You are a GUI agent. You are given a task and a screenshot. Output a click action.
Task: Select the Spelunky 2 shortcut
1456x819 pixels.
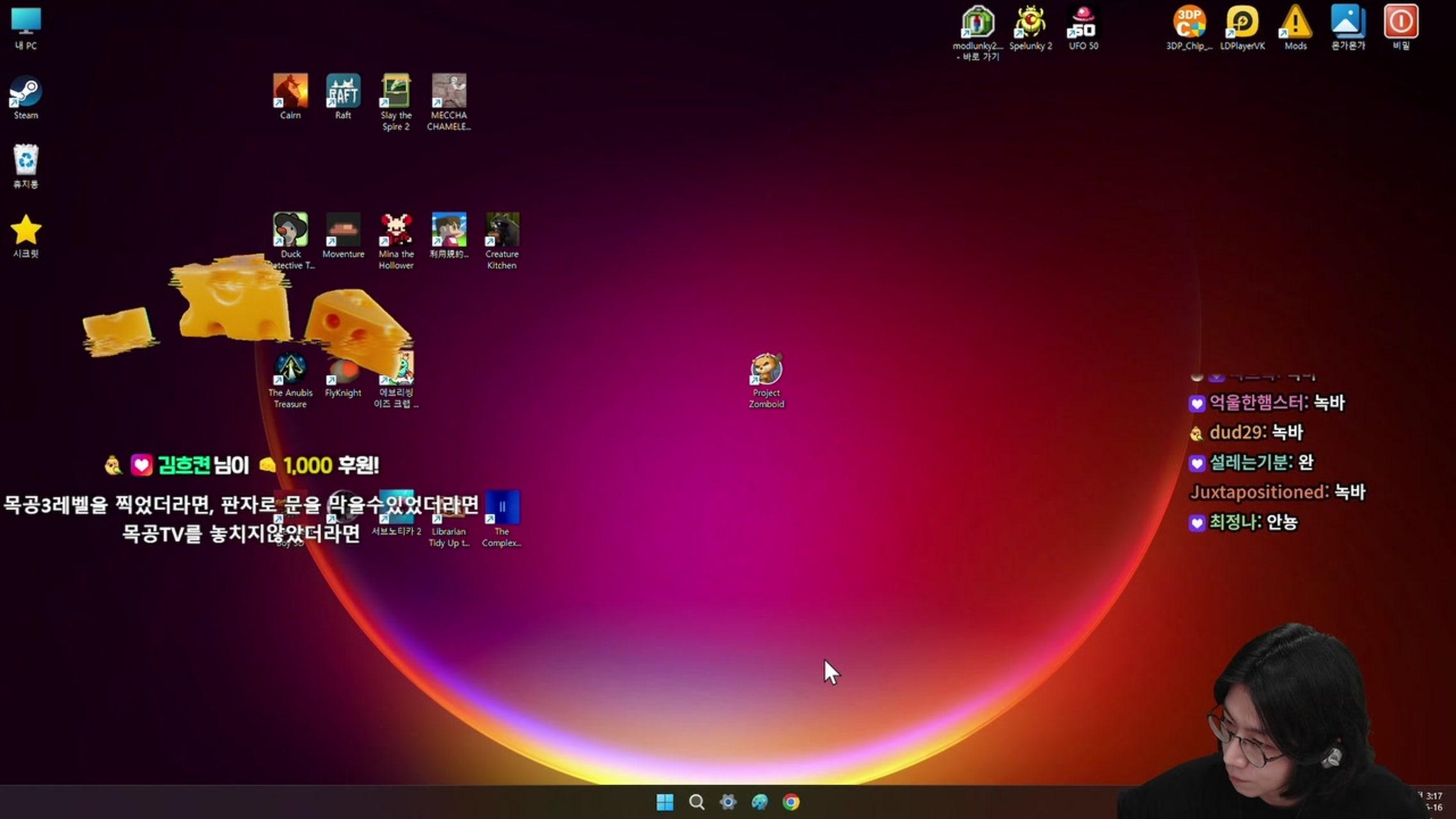(x=1031, y=28)
